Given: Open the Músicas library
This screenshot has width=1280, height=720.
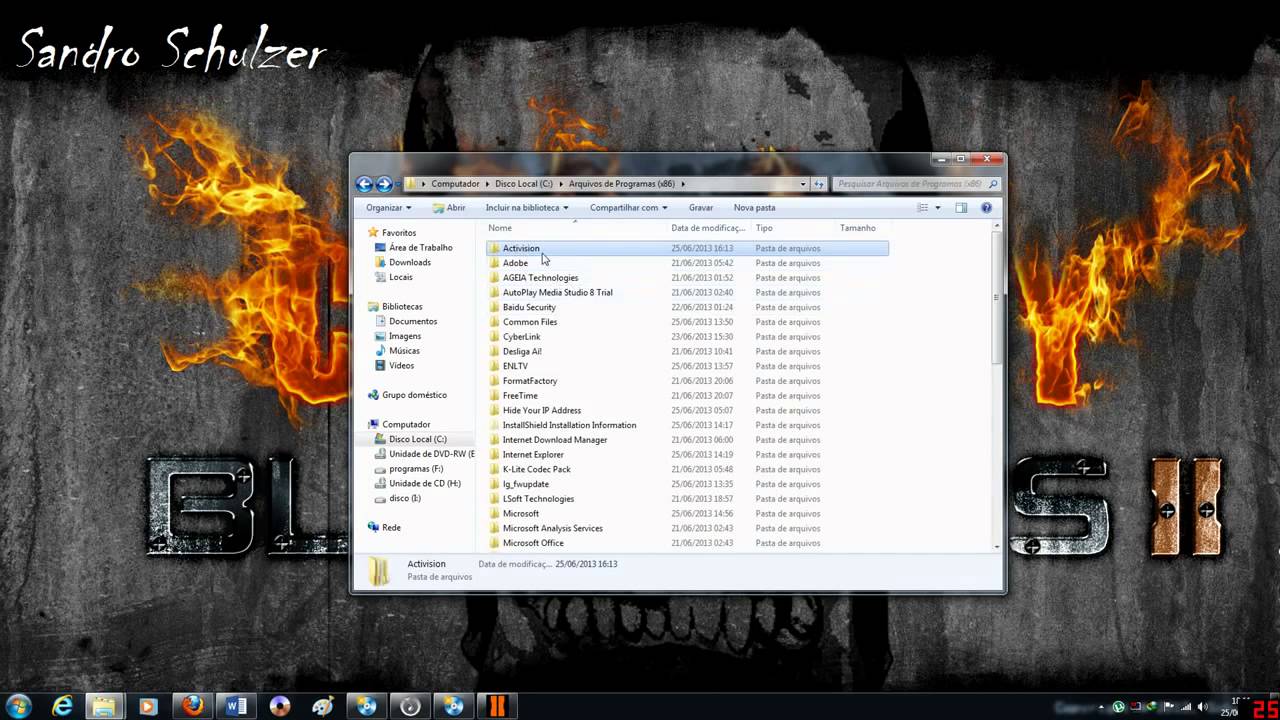Looking at the screenshot, I should click(x=404, y=351).
